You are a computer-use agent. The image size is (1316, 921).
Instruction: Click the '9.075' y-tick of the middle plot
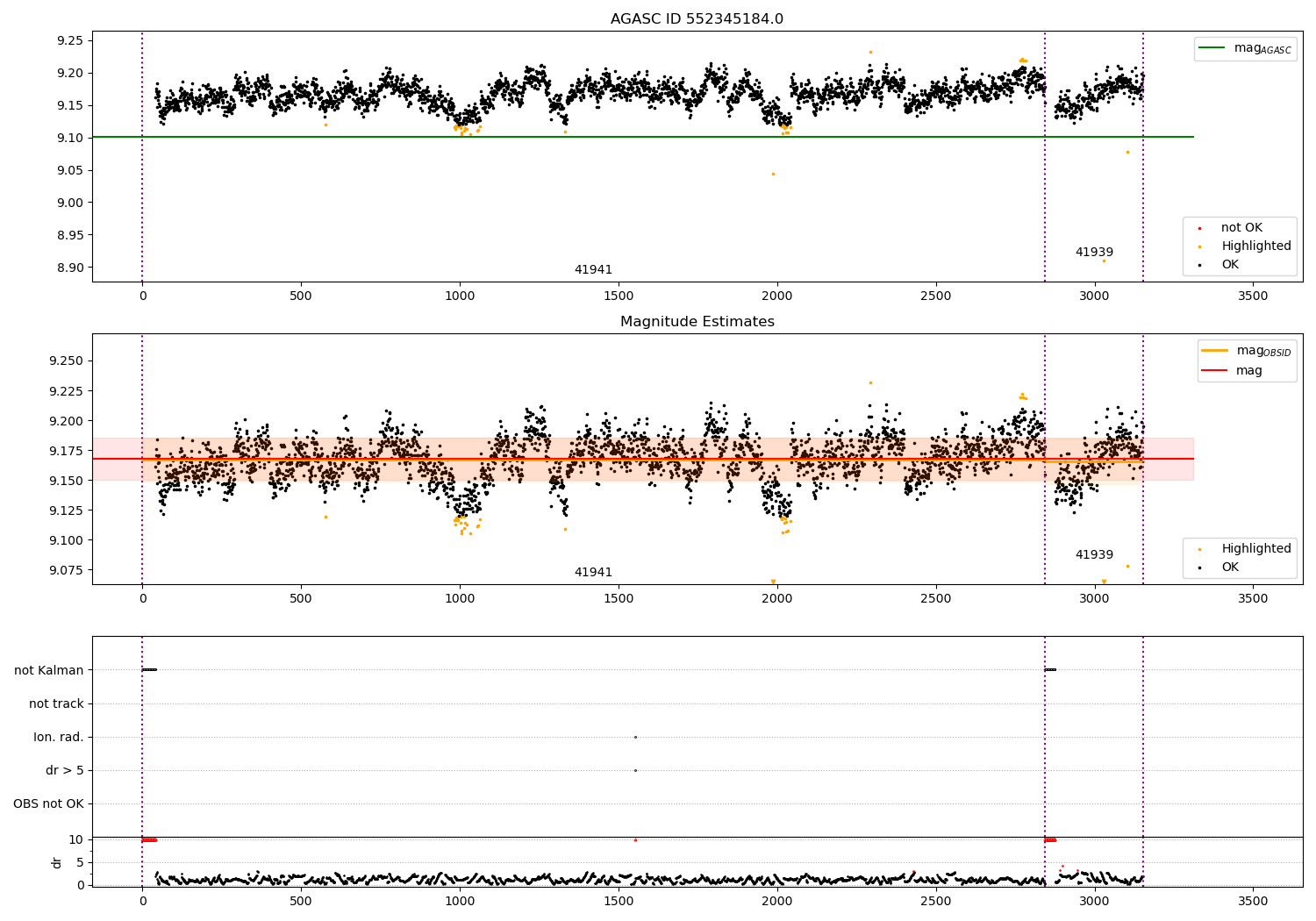point(66,571)
